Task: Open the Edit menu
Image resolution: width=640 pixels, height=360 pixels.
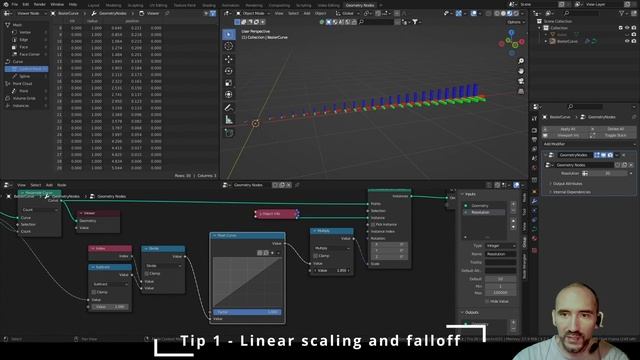Action: coord(26,4)
